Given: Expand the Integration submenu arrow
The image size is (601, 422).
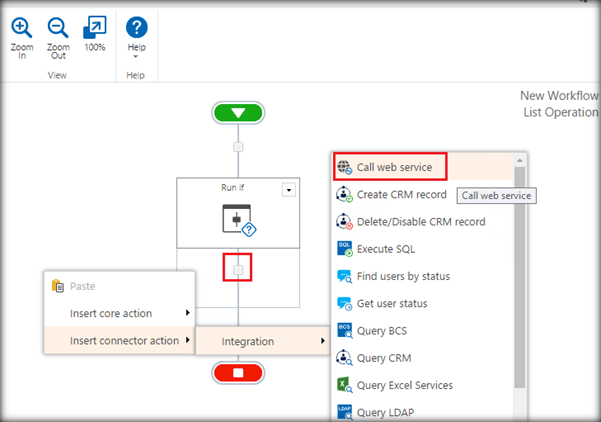Looking at the screenshot, I should click(323, 341).
